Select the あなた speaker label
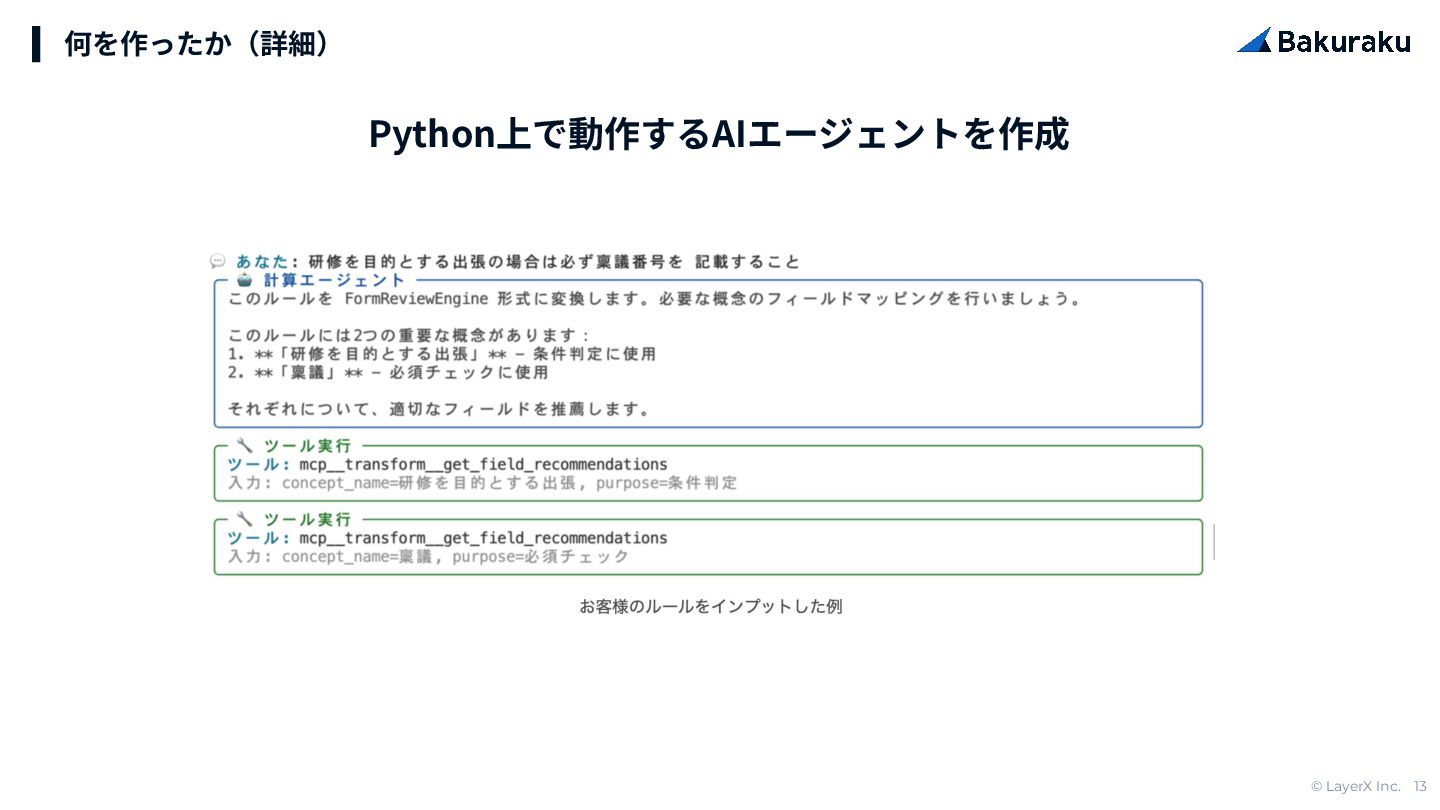 pyautogui.click(x=262, y=262)
